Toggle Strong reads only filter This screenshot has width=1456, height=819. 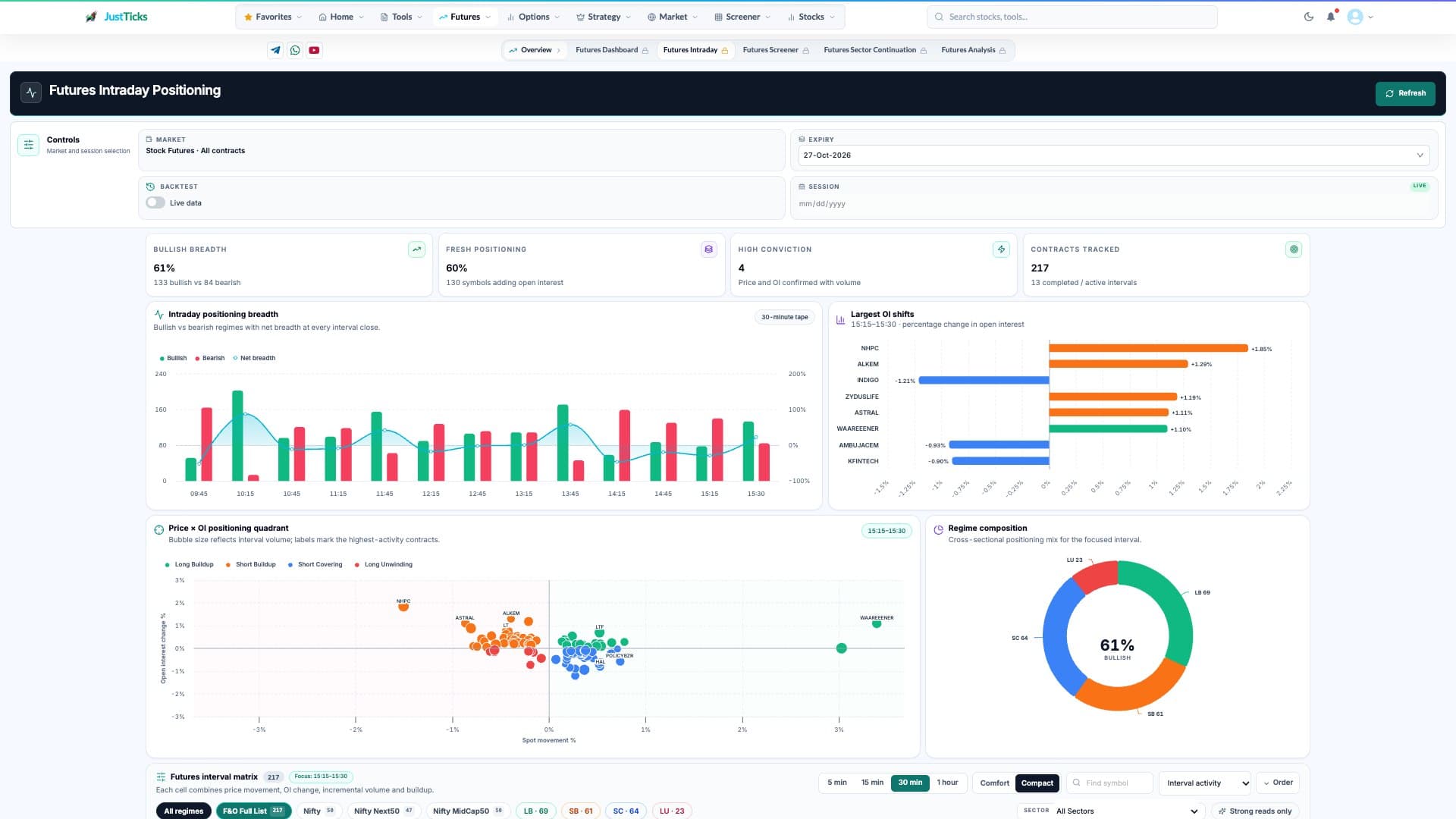tap(1255, 811)
